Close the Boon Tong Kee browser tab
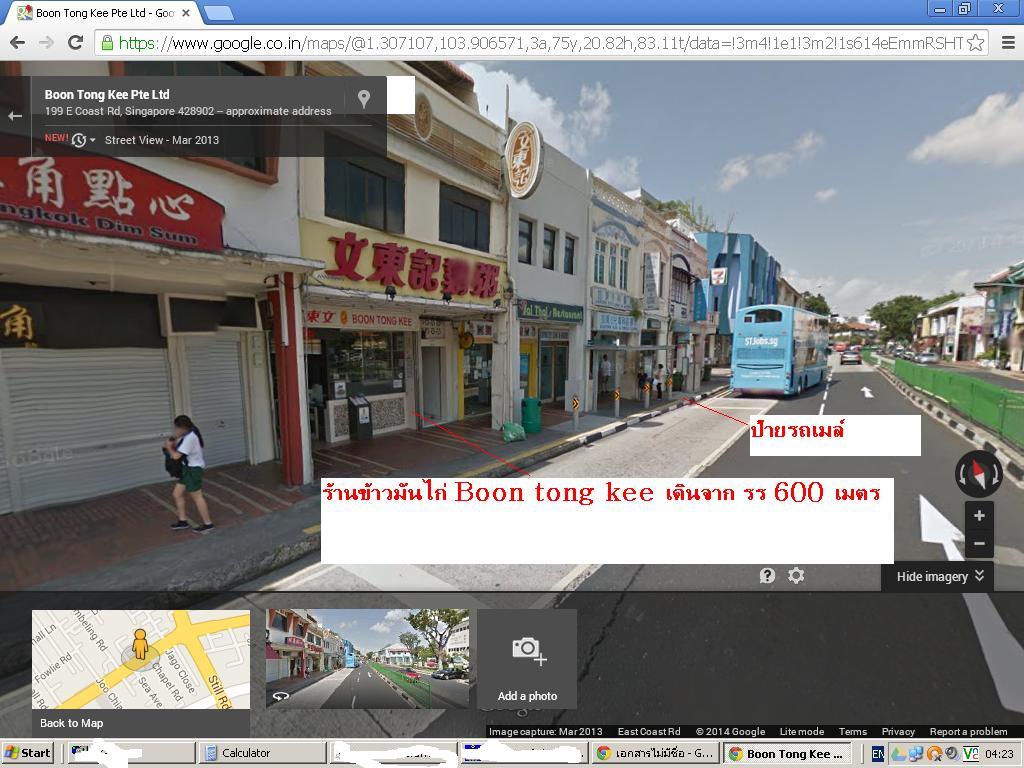The width and height of the screenshot is (1024, 768). 186,12
